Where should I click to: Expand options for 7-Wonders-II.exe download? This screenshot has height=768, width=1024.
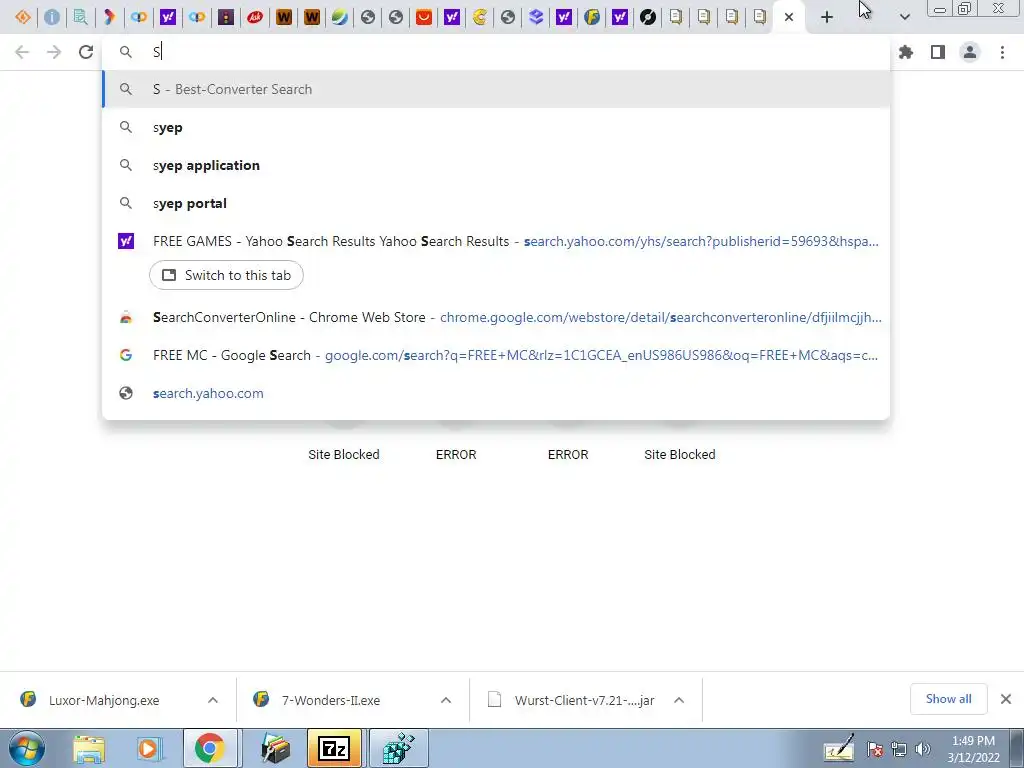point(446,700)
